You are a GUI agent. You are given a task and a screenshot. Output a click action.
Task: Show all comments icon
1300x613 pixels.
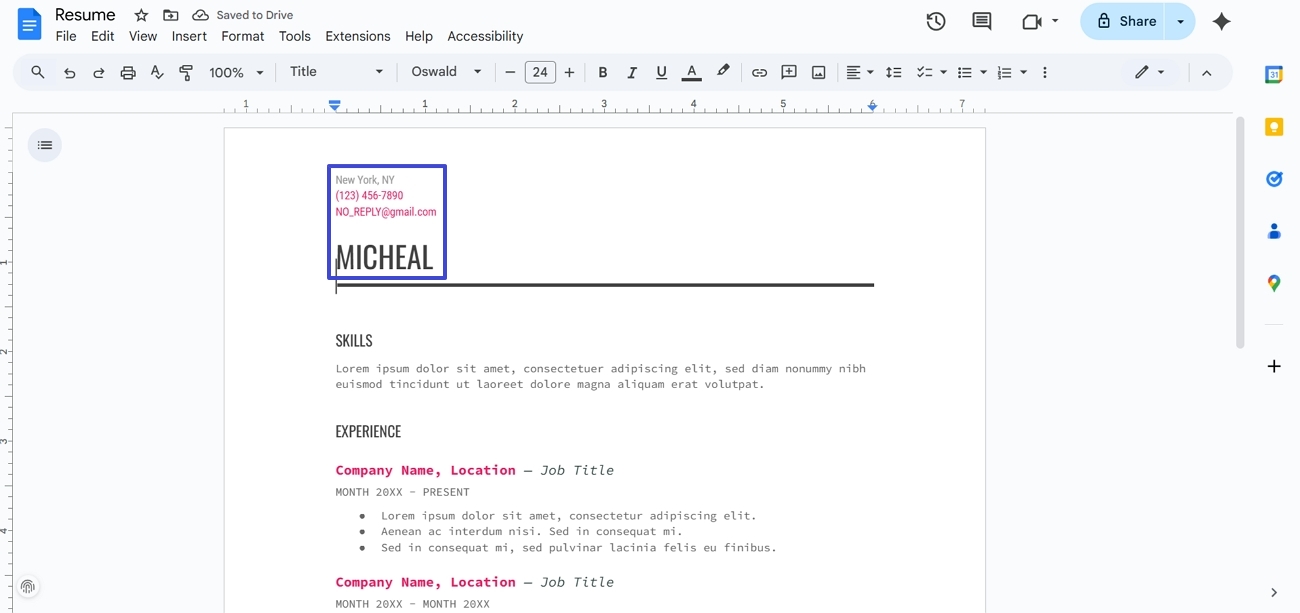(x=982, y=21)
